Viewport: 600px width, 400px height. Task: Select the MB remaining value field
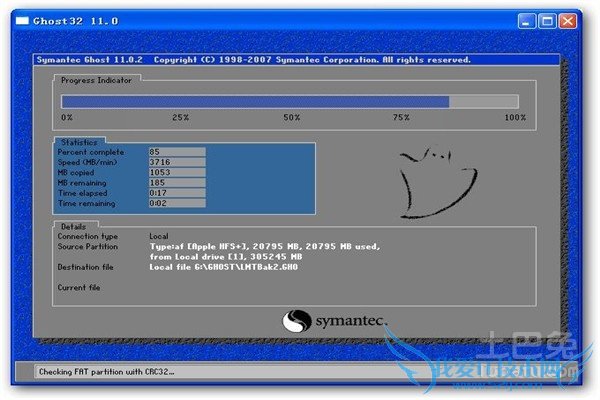(x=176, y=183)
